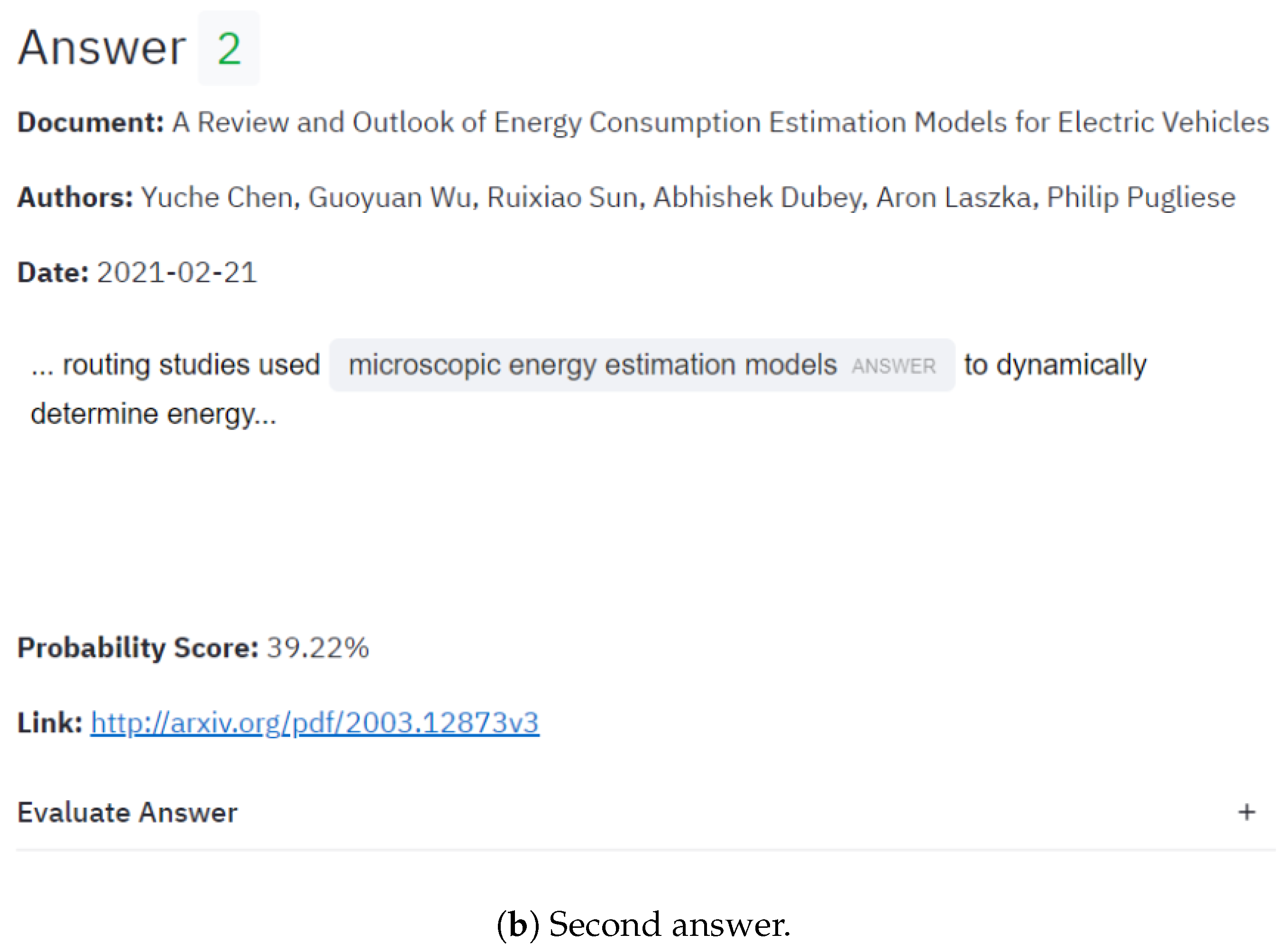Image resolution: width=1285 pixels, height=952 pixels.
Task: Select the highlighted microscopic energy estimation models answer
Action: (592, 365)
